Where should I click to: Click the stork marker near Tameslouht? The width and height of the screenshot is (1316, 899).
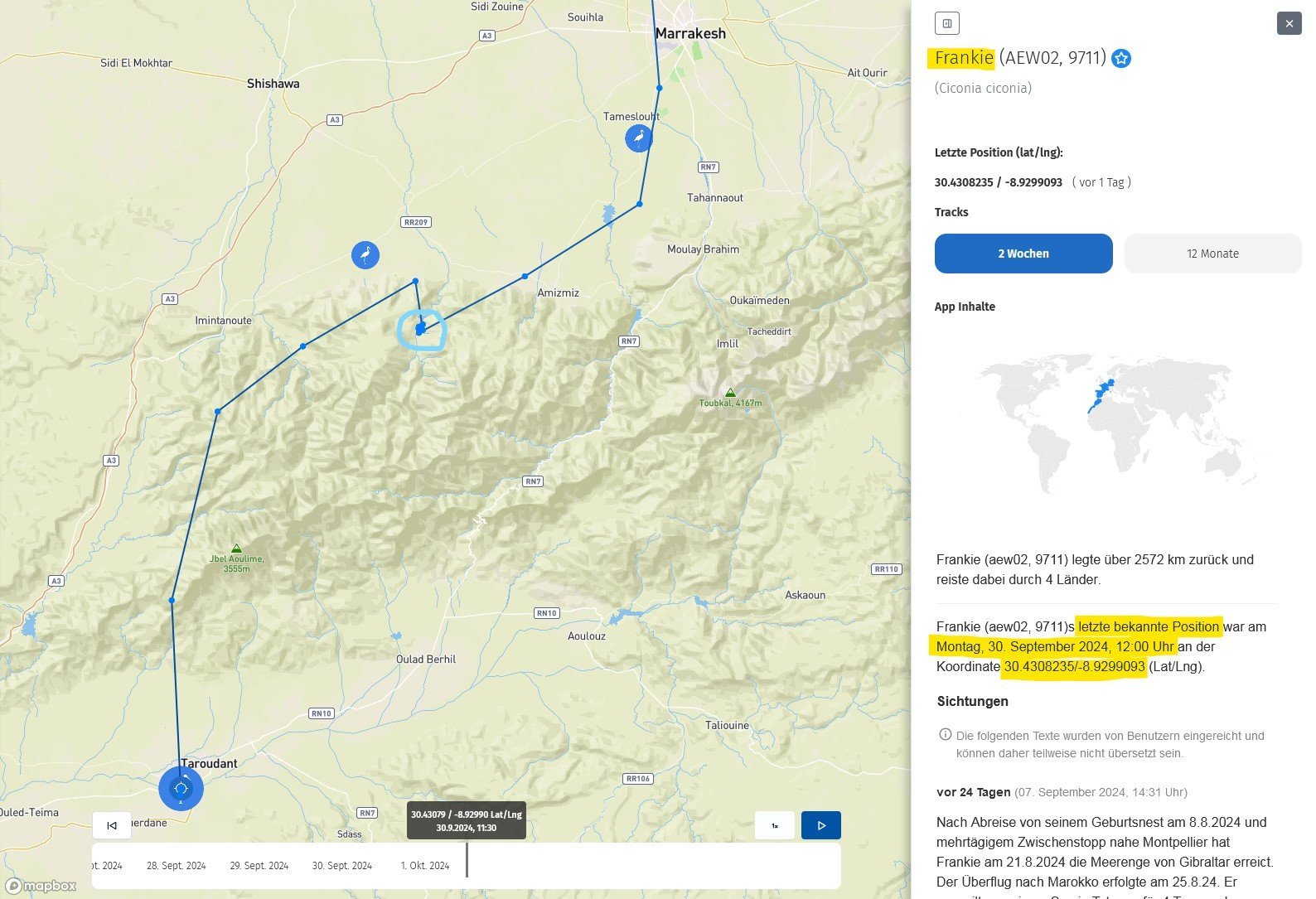[638, 138]
